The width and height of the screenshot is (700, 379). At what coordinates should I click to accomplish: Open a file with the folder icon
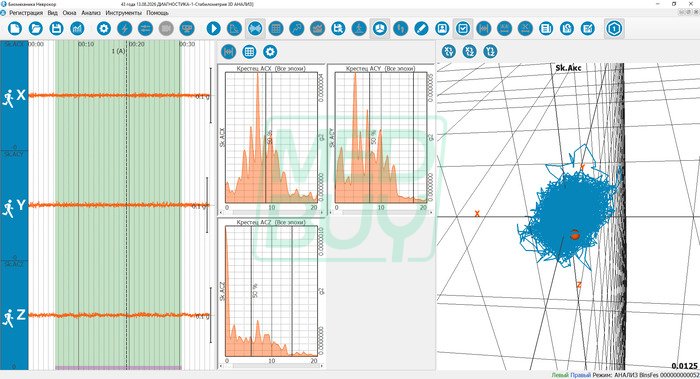click(36, 29)
